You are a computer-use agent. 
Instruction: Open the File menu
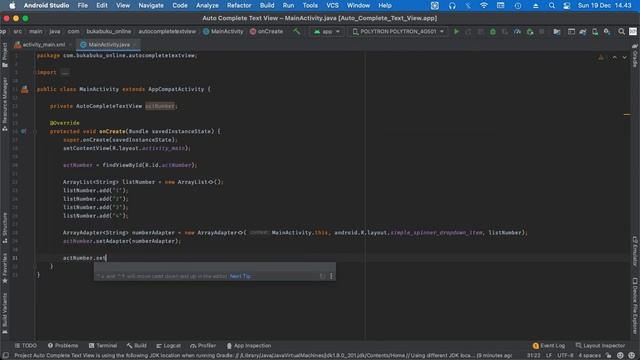point(82,5)
